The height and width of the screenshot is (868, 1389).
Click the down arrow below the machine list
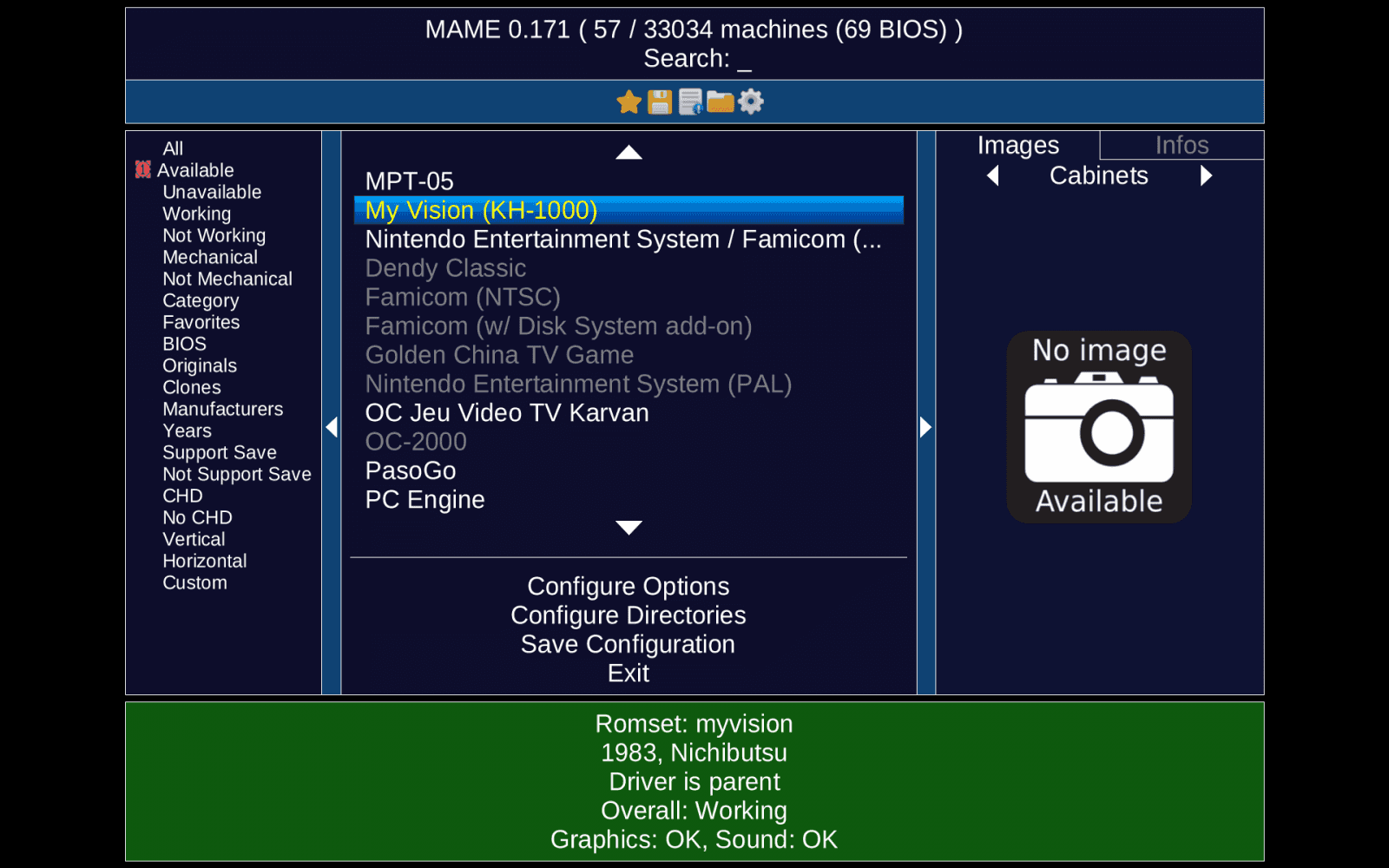629,528
